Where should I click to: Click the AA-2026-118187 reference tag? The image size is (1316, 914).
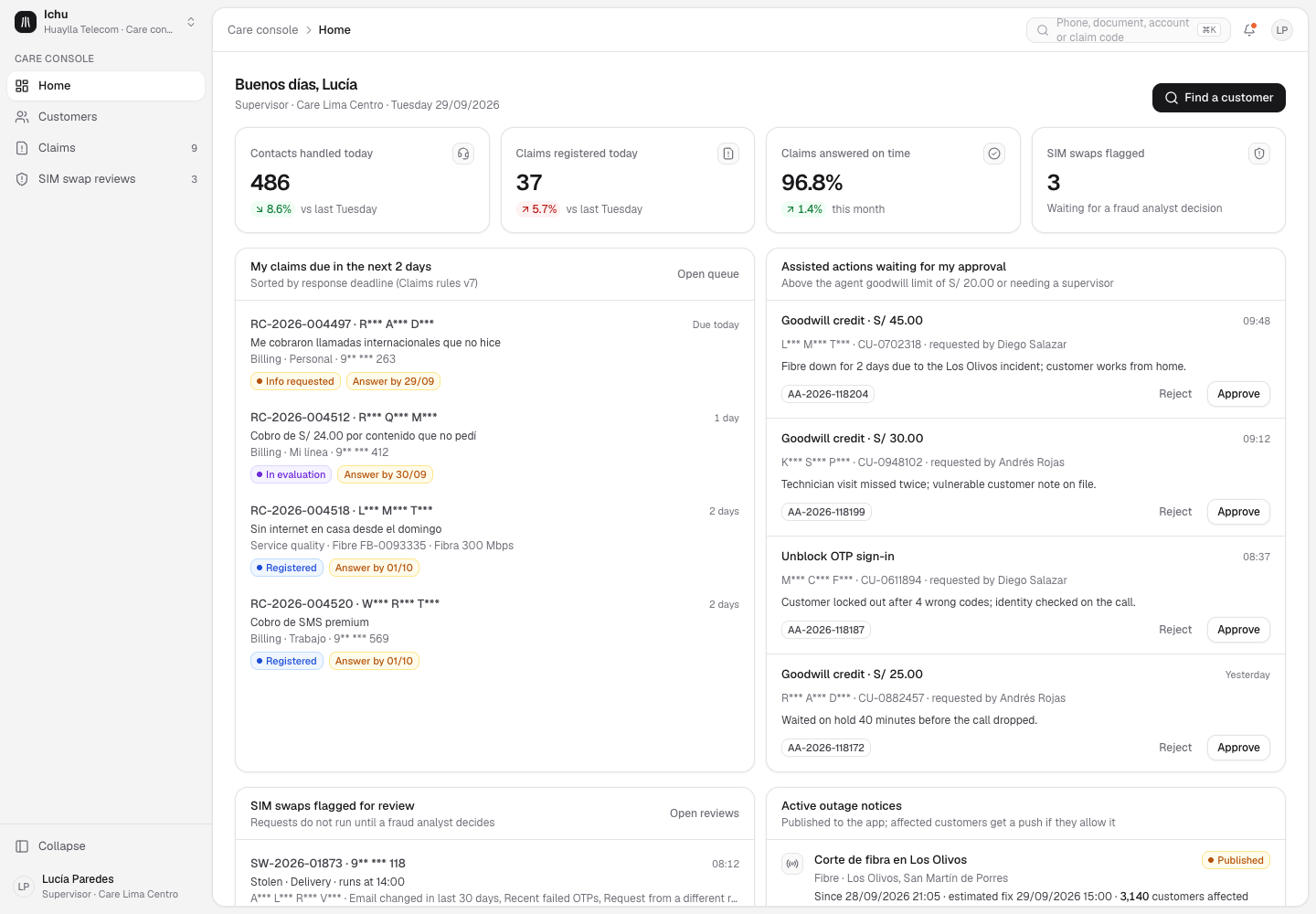[826, 630]
